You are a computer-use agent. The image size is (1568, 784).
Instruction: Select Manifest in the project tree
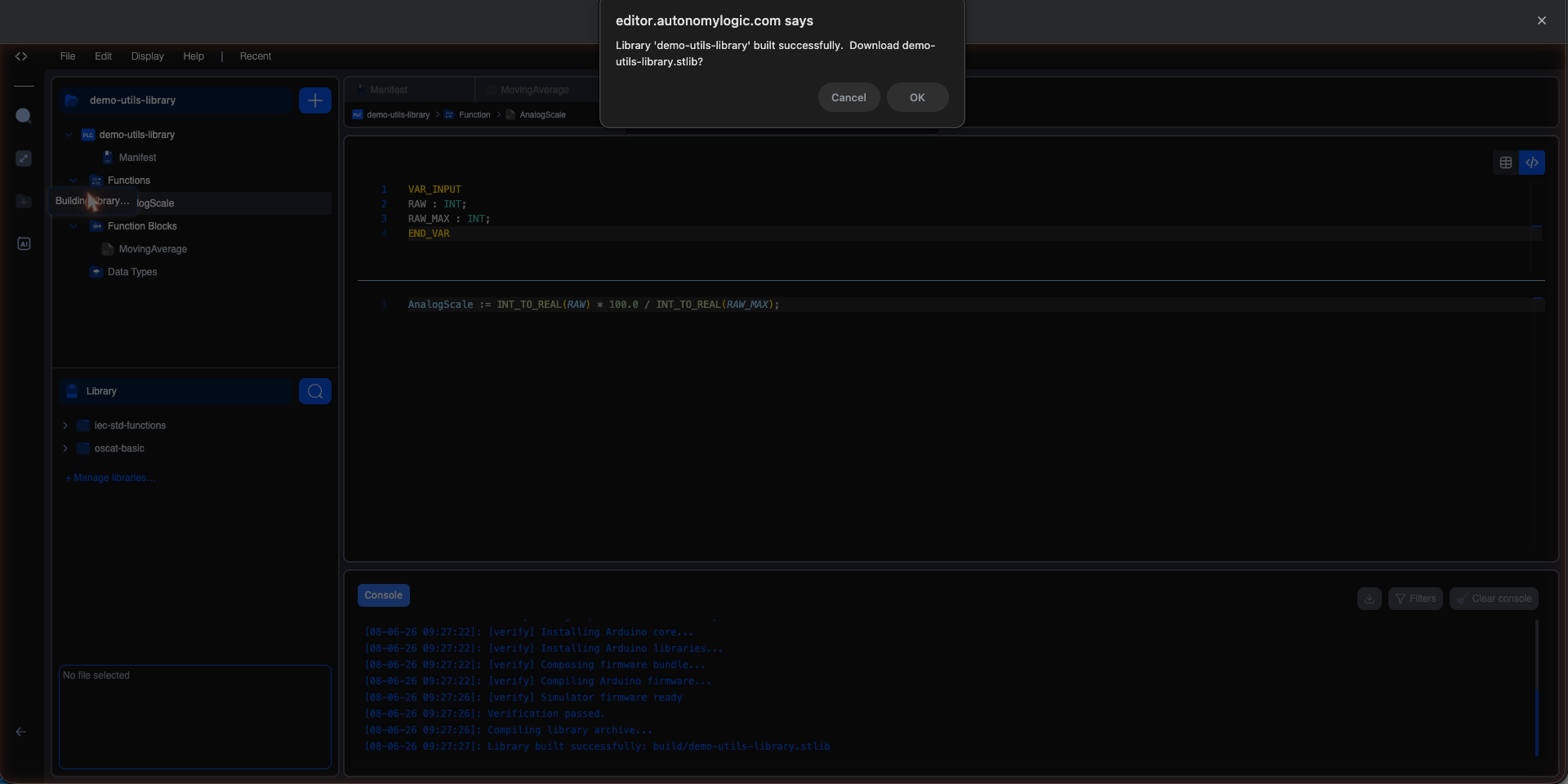tap(137, 158)
